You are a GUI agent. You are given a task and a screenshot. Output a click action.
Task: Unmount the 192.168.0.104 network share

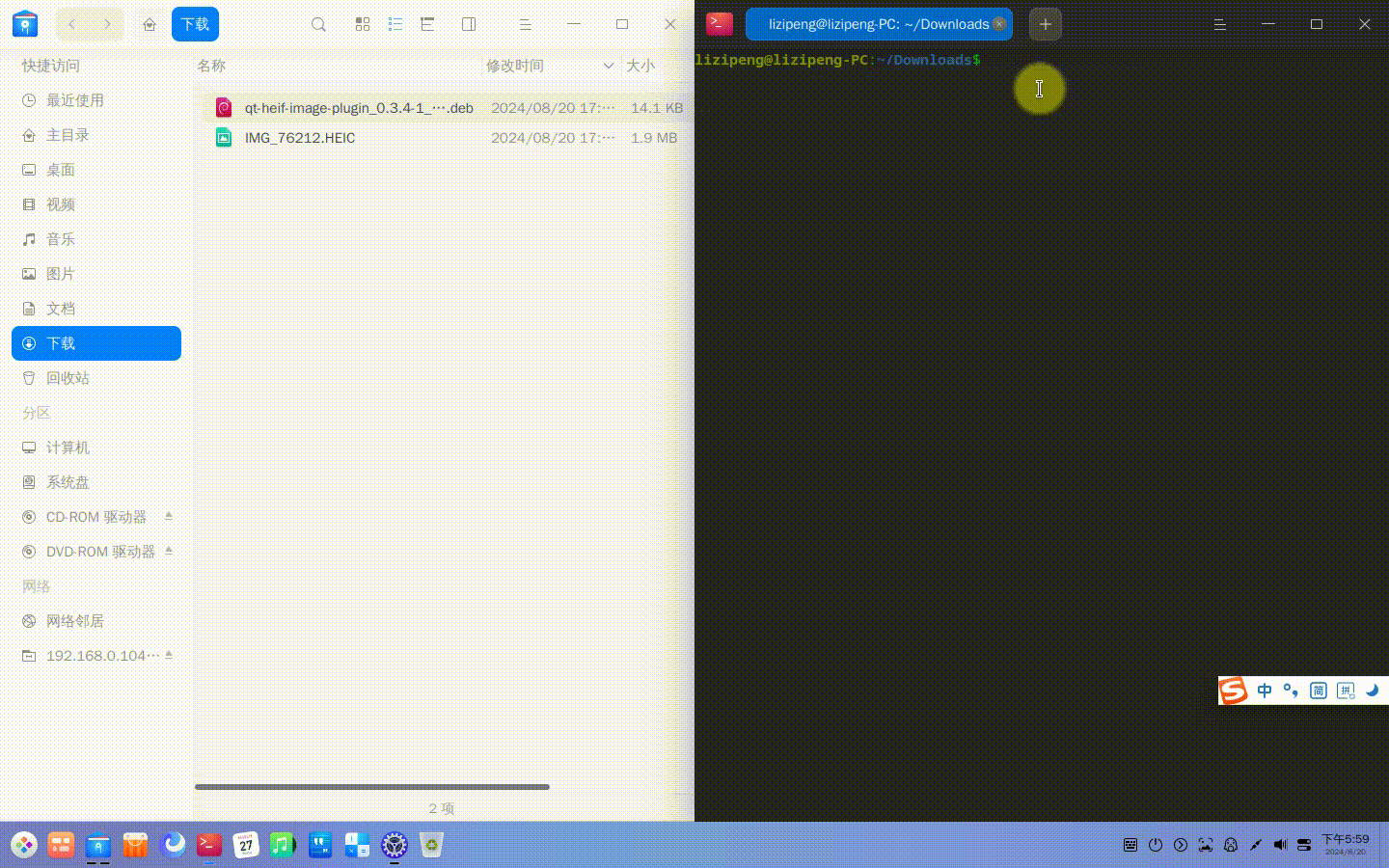pos(169,655)
